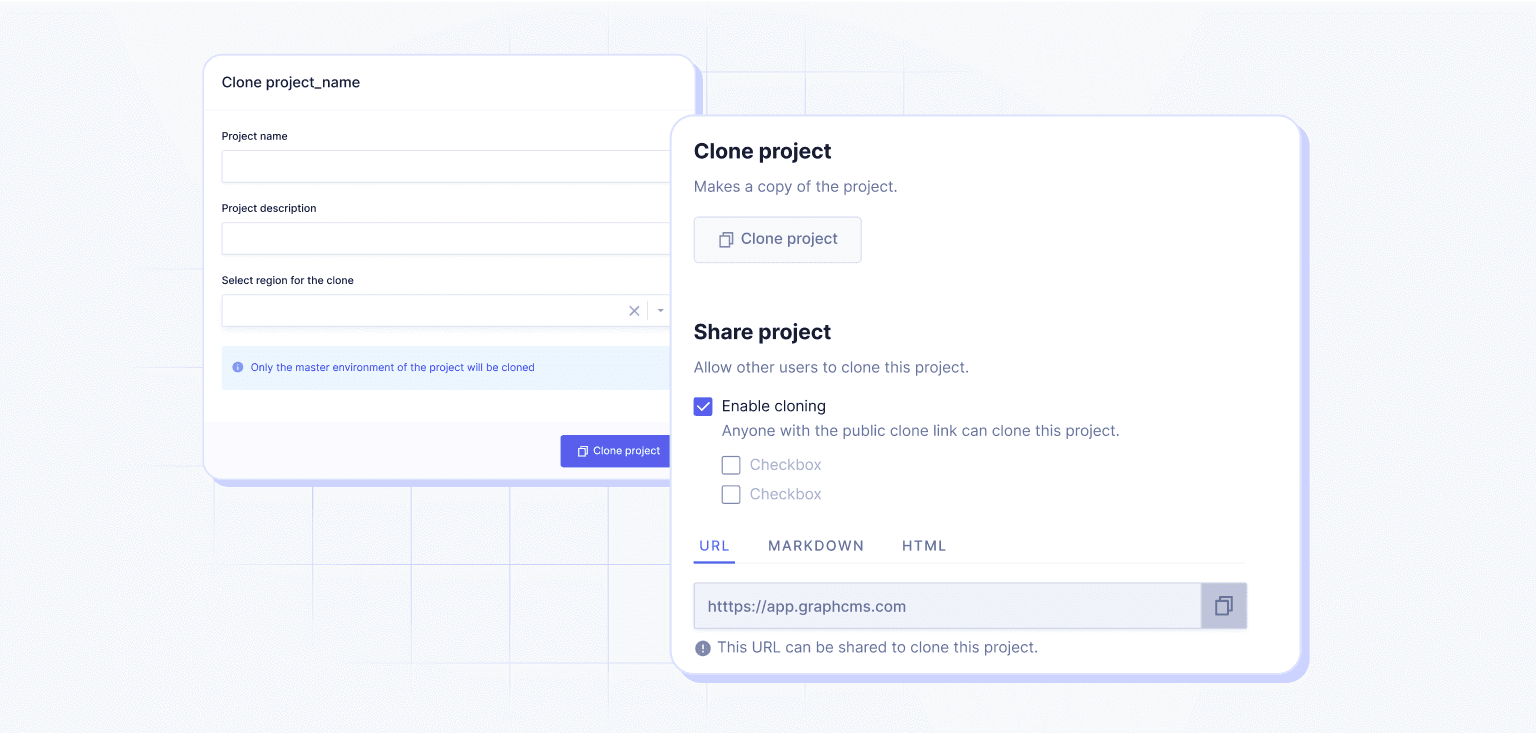
Task: Open the region dropdown arrow
Action: coord(660,311)
